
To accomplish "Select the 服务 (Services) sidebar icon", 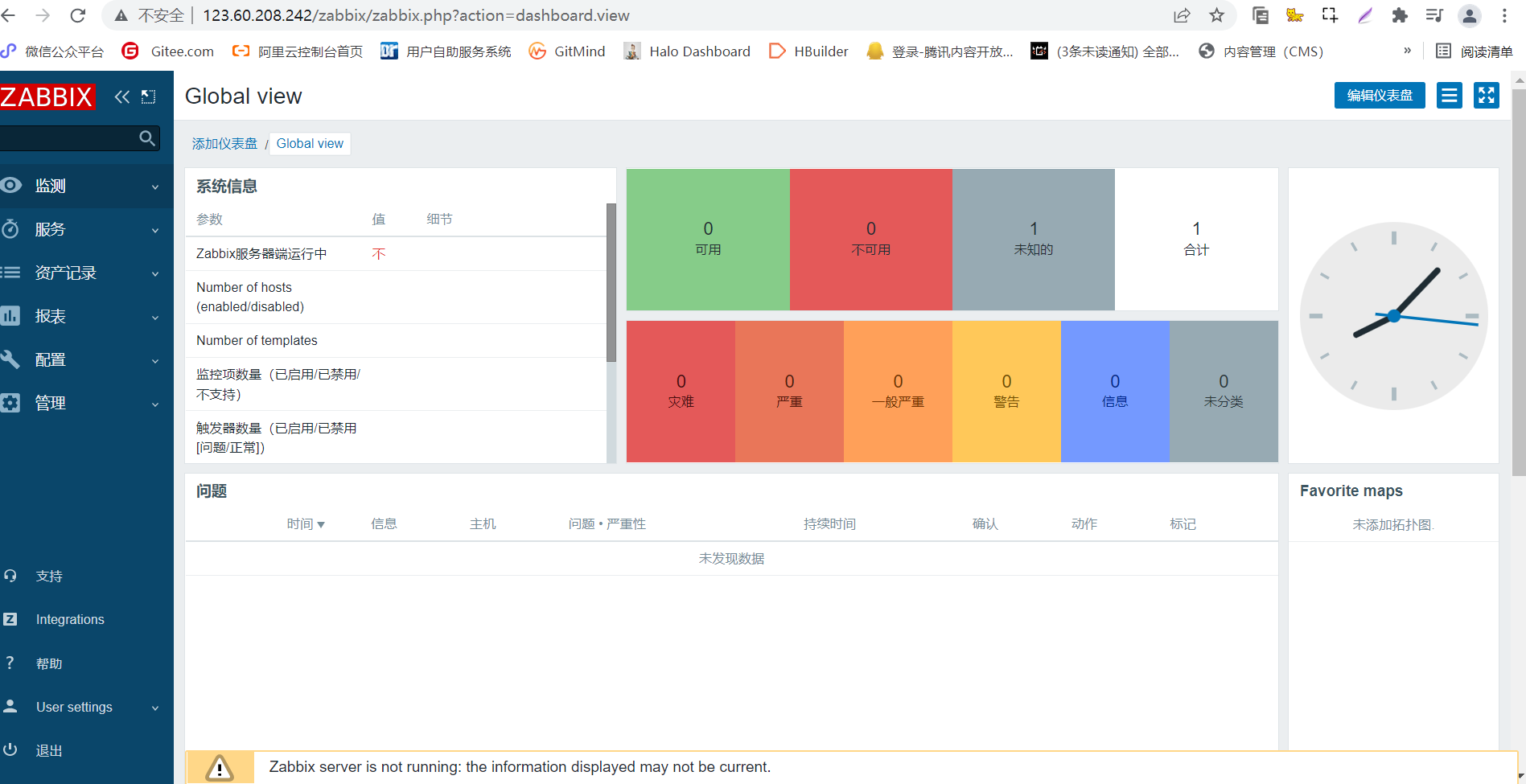I will point(11,228).
